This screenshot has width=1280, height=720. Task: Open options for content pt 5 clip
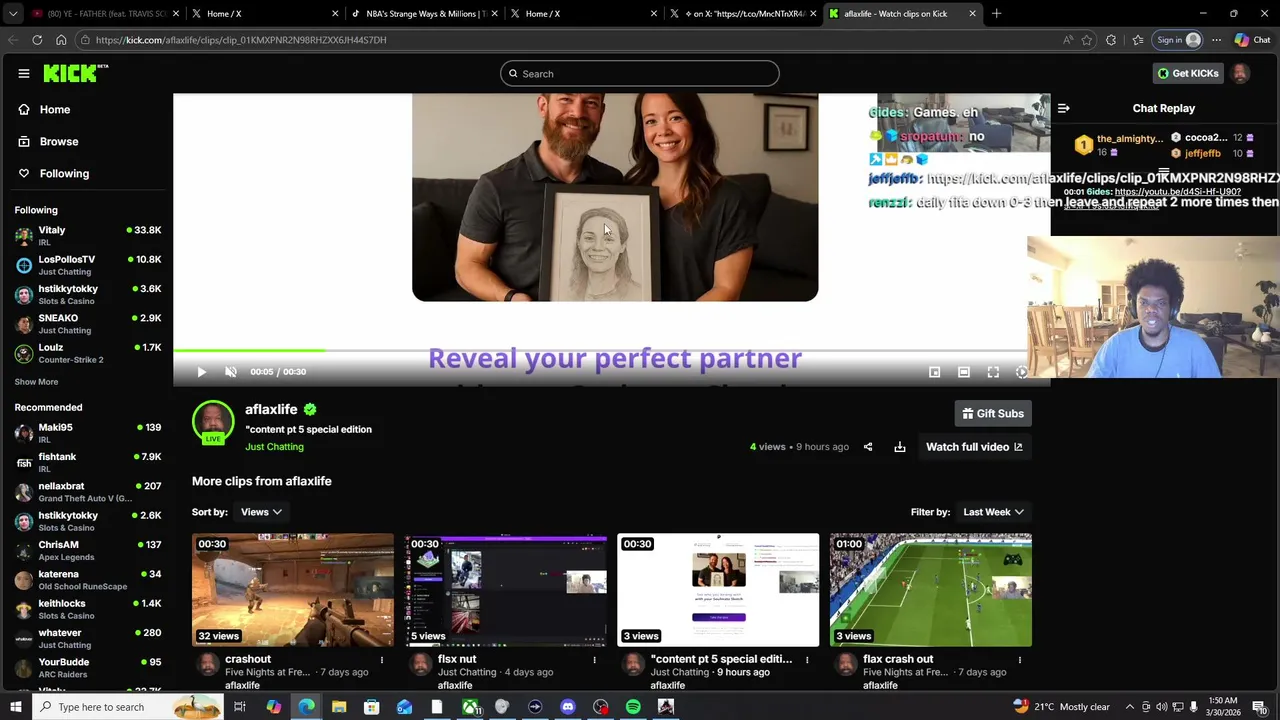[807, 660]
